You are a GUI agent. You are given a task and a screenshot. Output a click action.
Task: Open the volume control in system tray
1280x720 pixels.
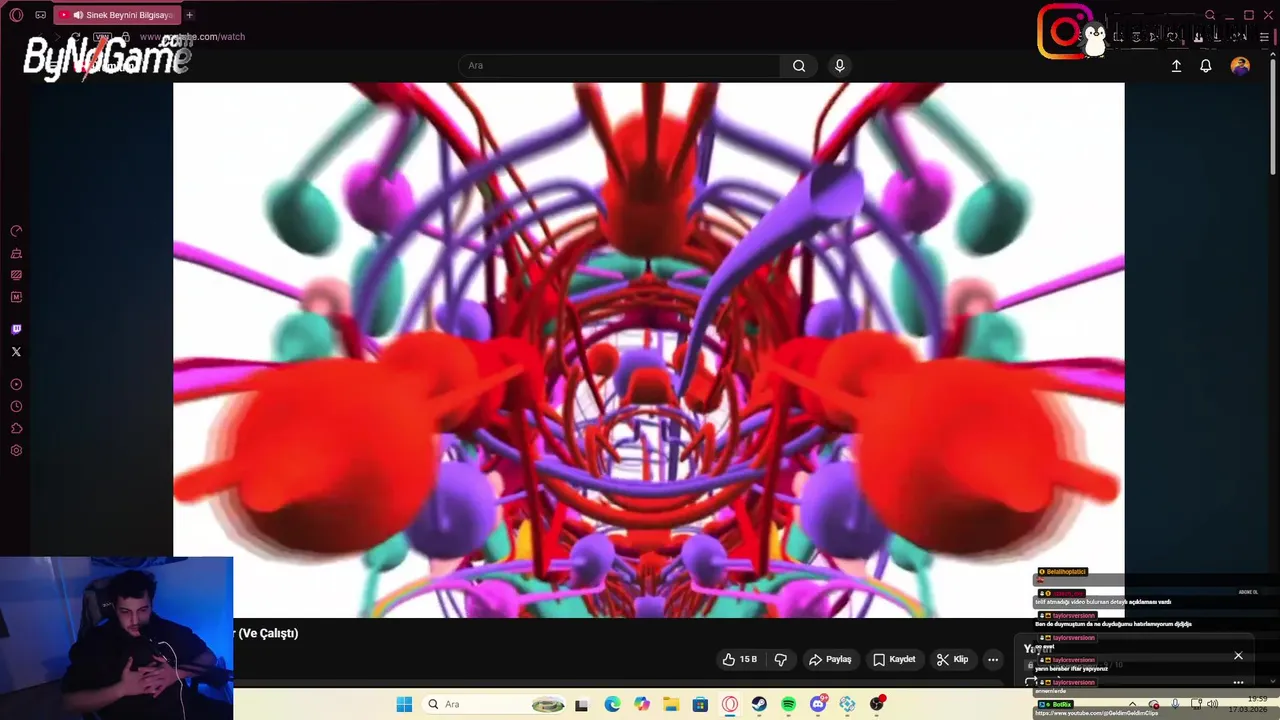tap(1212, 704)
